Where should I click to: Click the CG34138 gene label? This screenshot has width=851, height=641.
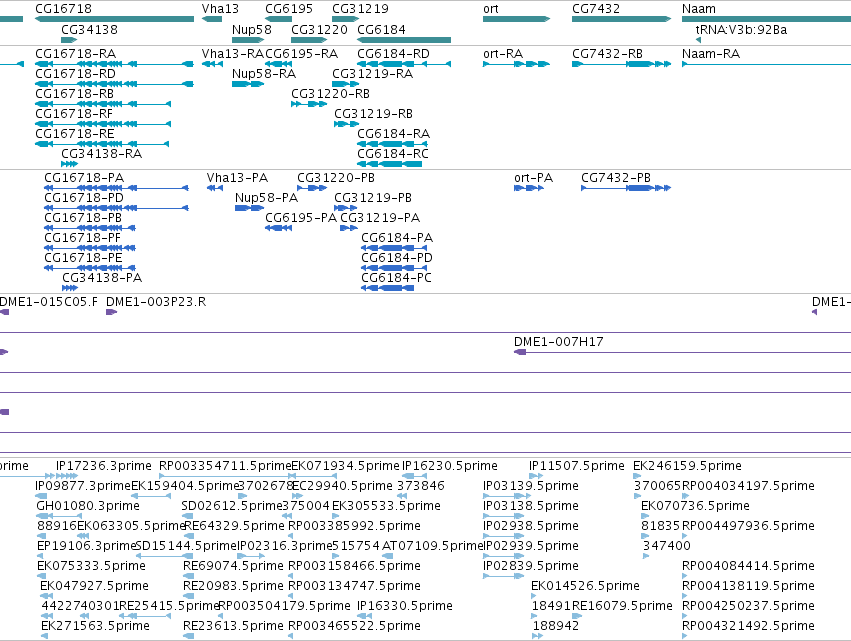(90, 29)
